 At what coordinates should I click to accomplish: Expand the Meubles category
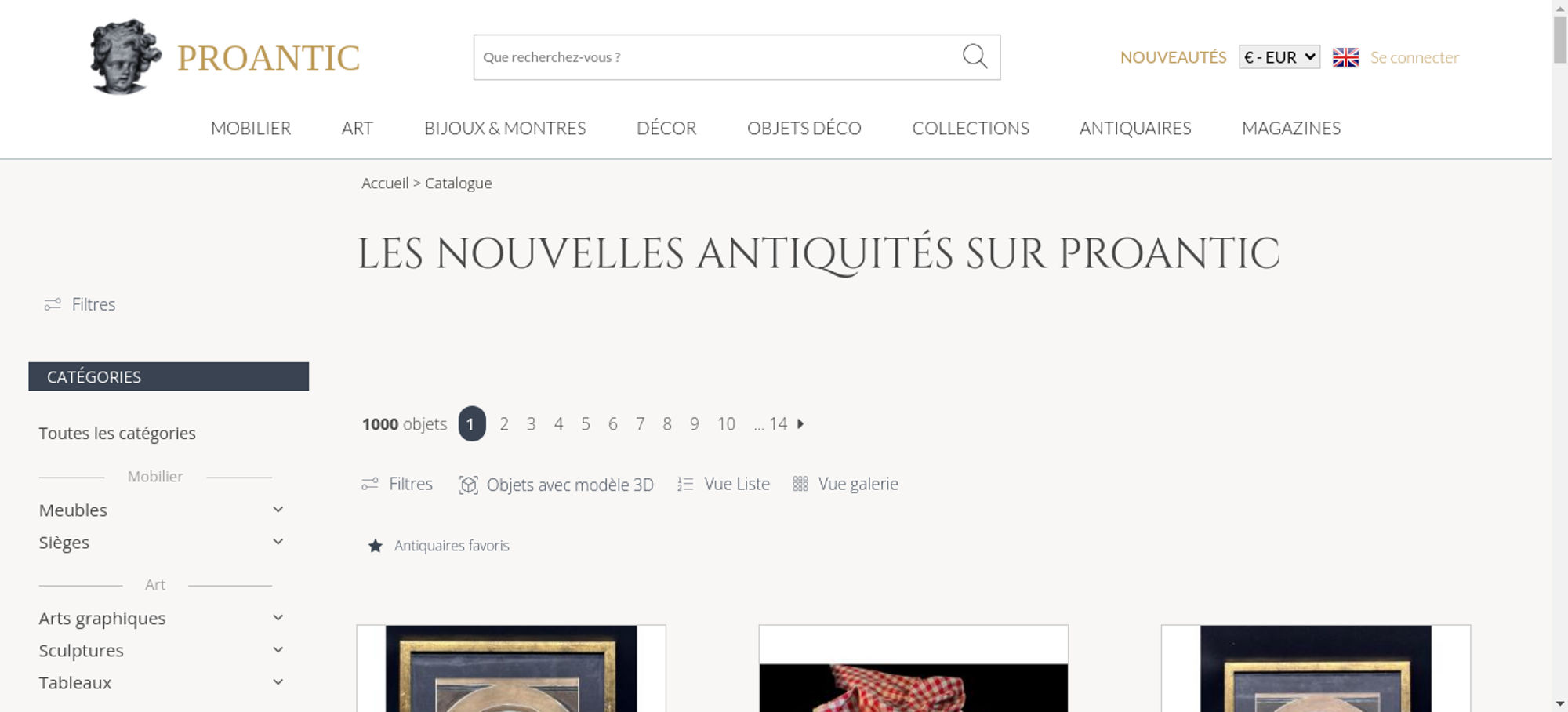click(278, 510)
